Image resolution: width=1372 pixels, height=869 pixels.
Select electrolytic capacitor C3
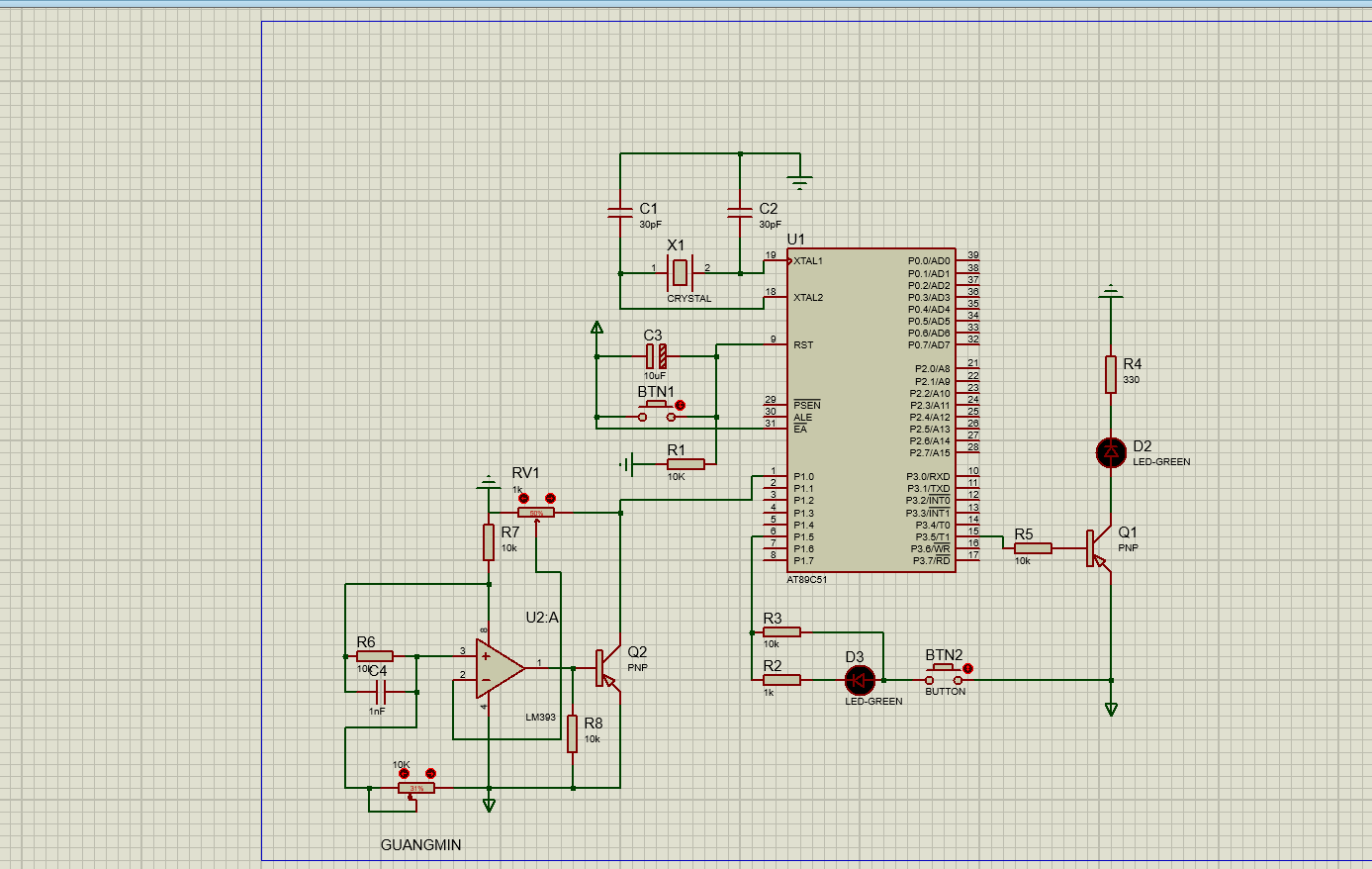(x=656, y=356)
